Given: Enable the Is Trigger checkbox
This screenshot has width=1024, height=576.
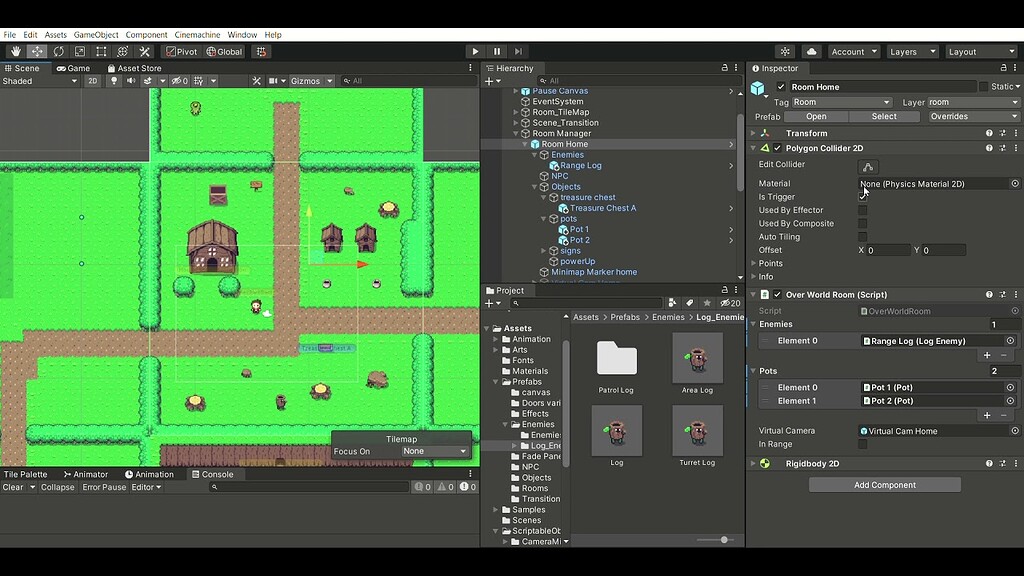Looking at the screenshot, I should tap(862, 196).
